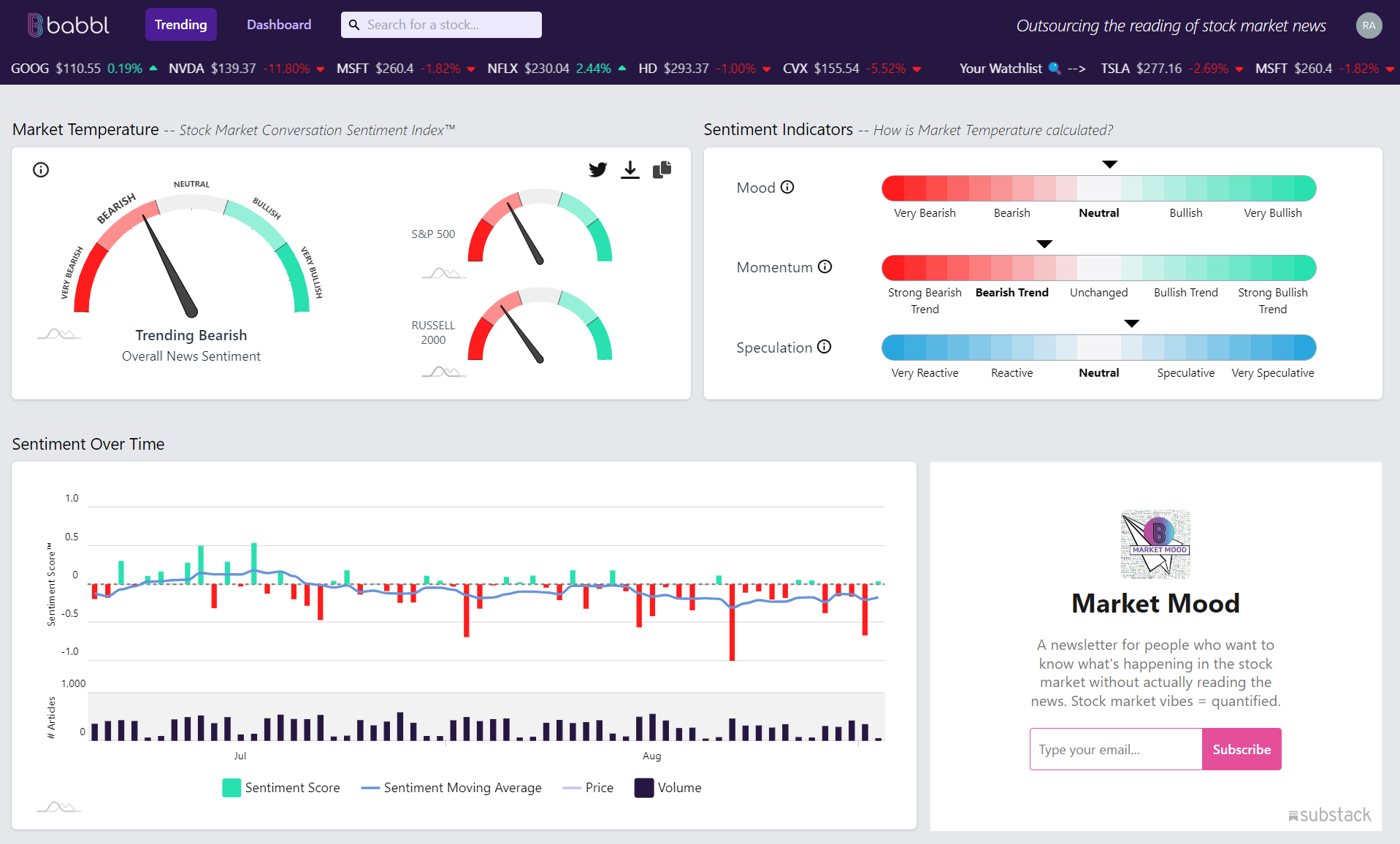Open the sparkline icon below sentiment chart
1400x844 pixels.
pos(59,807)
